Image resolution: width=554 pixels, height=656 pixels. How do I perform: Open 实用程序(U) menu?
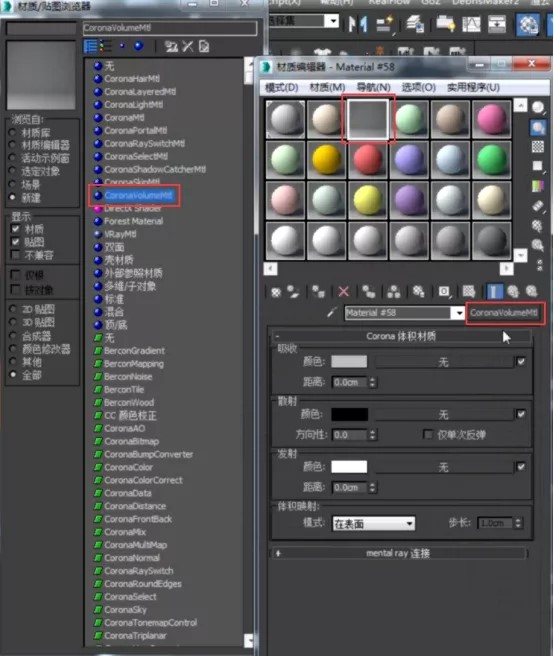point(473,87)
